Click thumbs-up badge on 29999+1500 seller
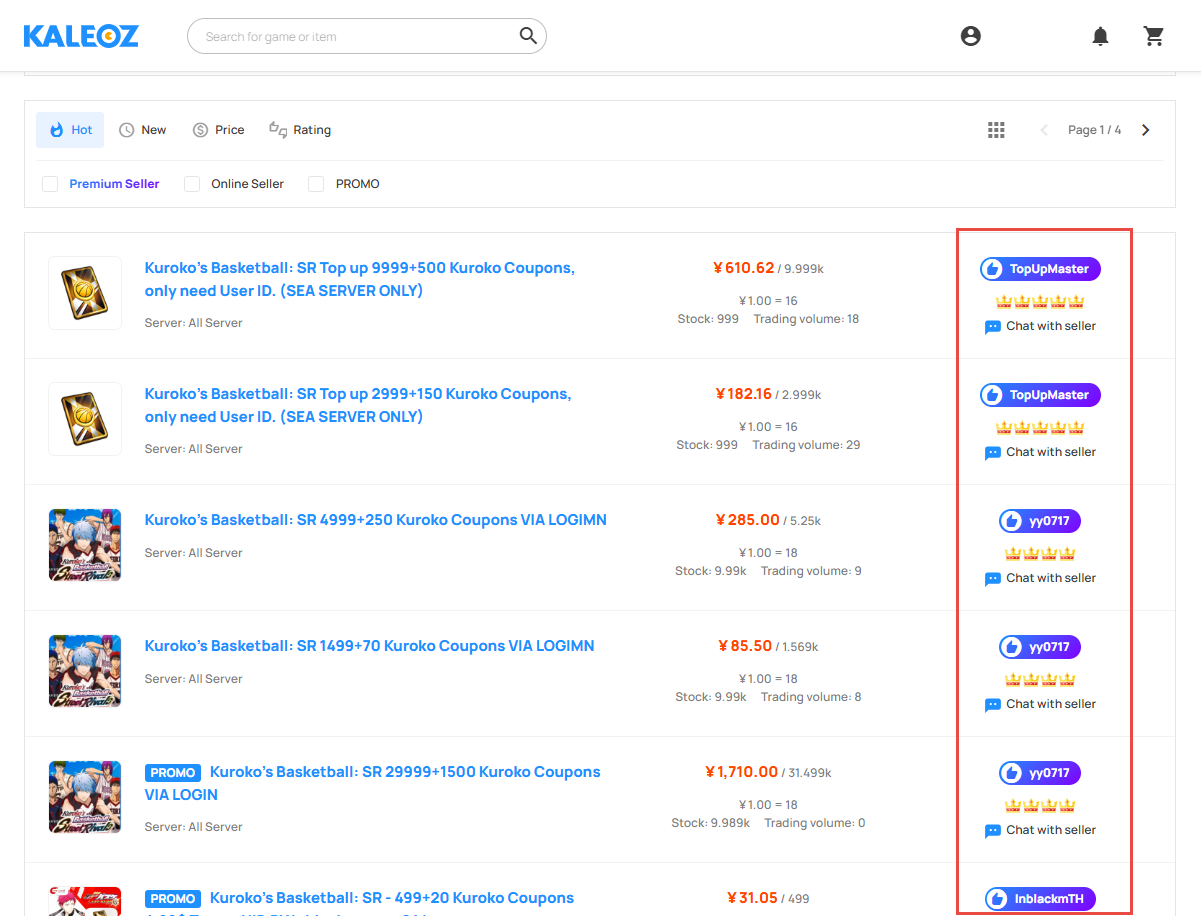 [1011, 773]
